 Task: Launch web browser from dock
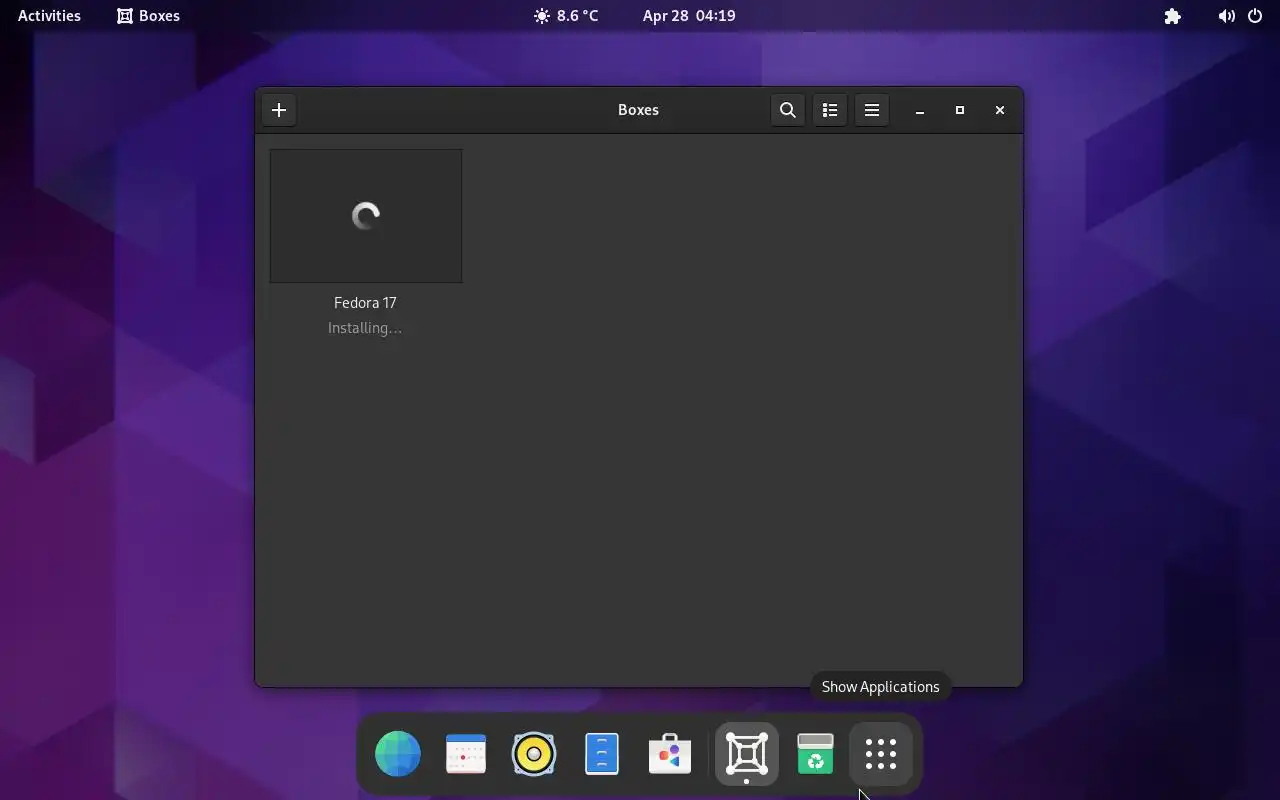398,754
